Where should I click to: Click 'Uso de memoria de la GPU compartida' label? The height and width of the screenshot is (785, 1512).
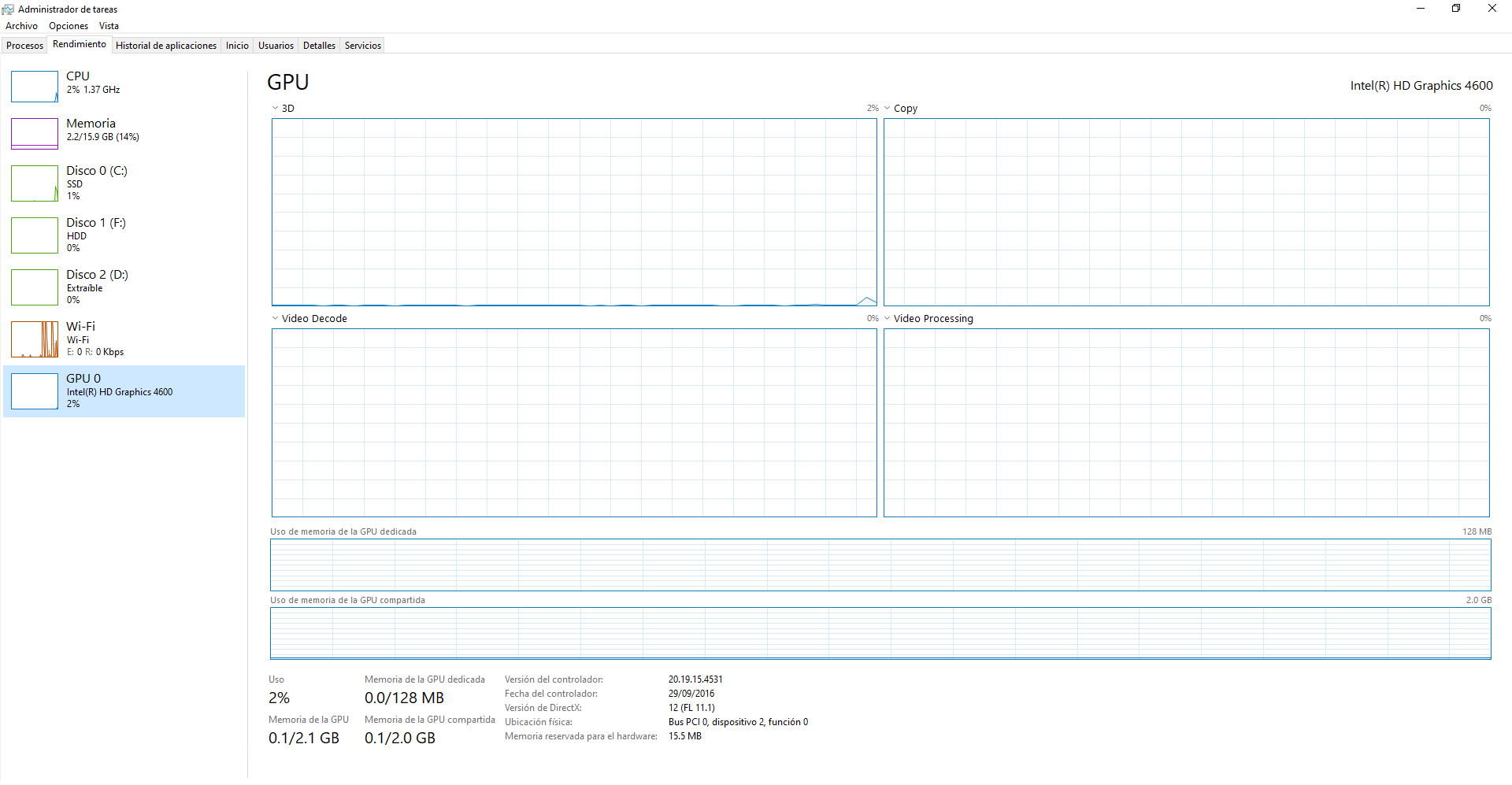point(347,600)
